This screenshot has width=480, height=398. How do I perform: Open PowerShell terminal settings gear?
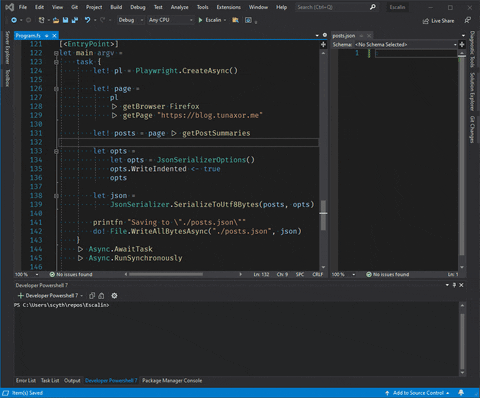pos(114,296)
